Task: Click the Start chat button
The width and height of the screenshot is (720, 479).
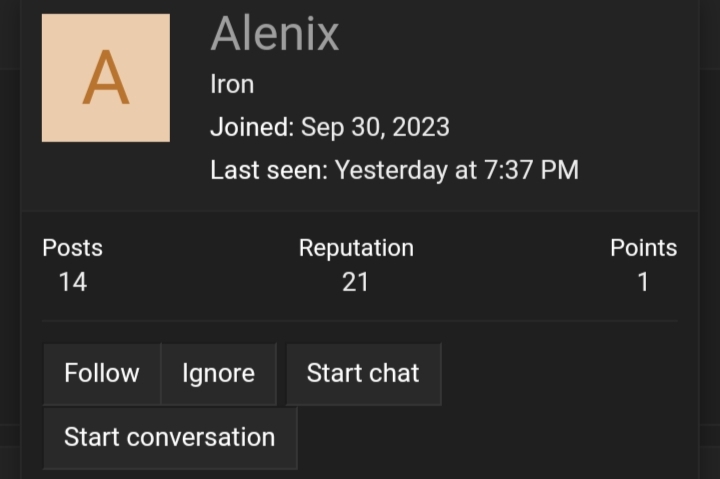Action: click(363, 373)
